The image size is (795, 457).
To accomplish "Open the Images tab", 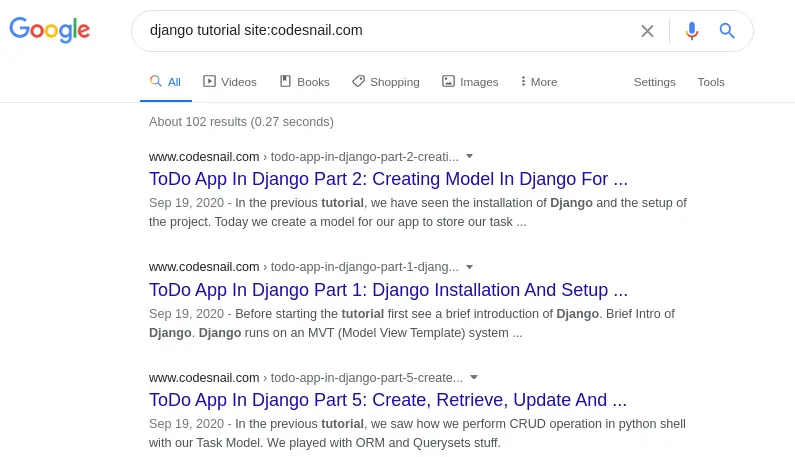I will pos(470,82).
